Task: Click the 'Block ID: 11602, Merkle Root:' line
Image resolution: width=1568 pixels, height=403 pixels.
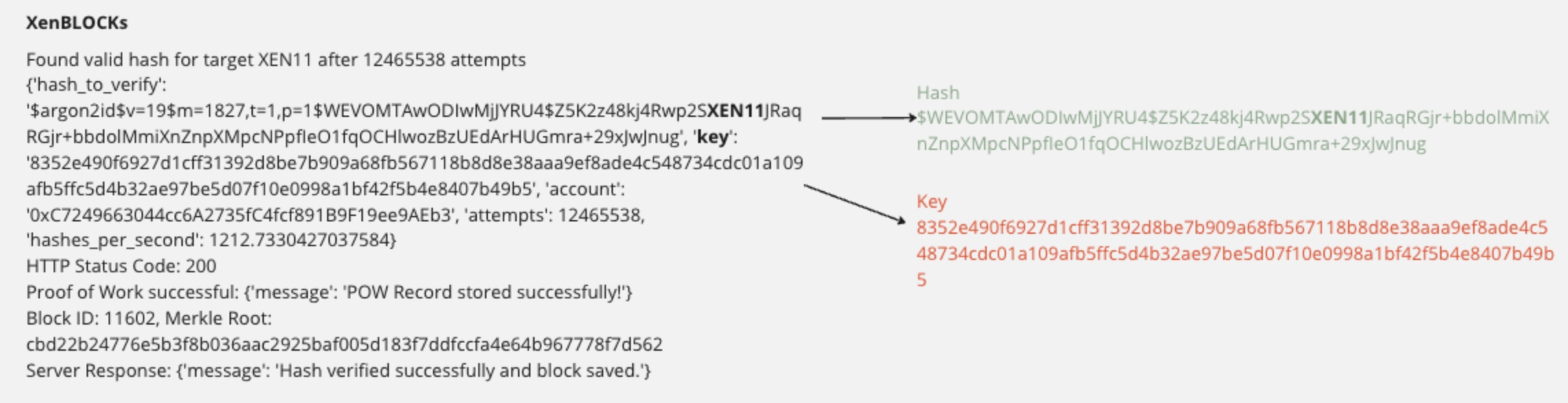Action: pos(148,318)
